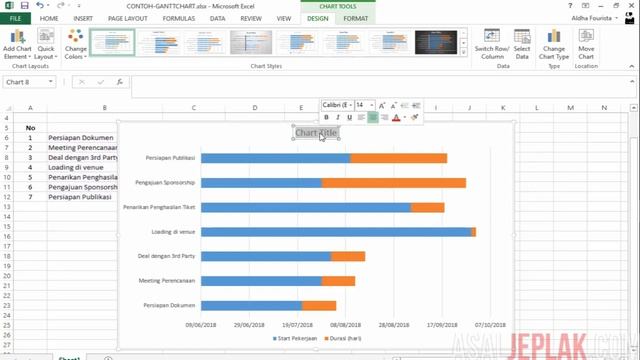The image size is (640, 360).
Task: Select row header 15
Action: click(x=7, y=227)
